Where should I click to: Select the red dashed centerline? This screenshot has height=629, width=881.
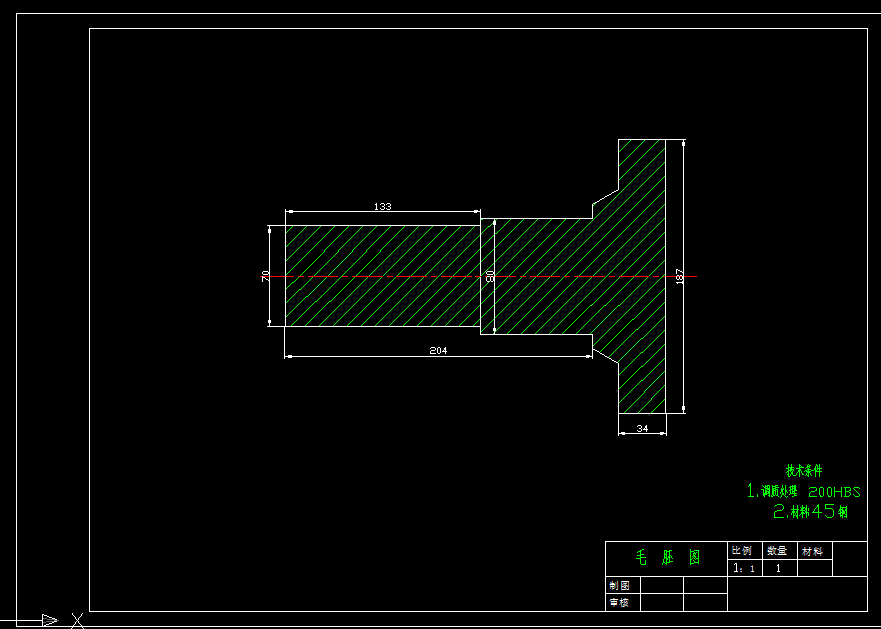click(x=479, y=277)
